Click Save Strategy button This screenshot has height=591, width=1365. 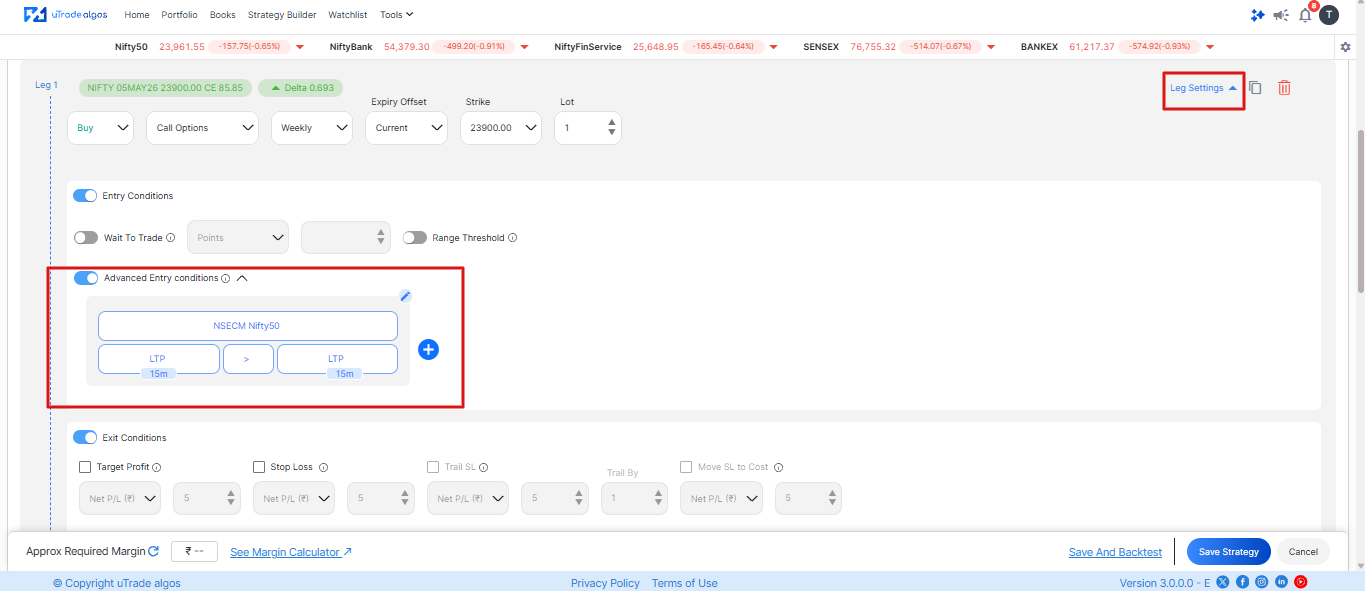tap(1229, 552)
